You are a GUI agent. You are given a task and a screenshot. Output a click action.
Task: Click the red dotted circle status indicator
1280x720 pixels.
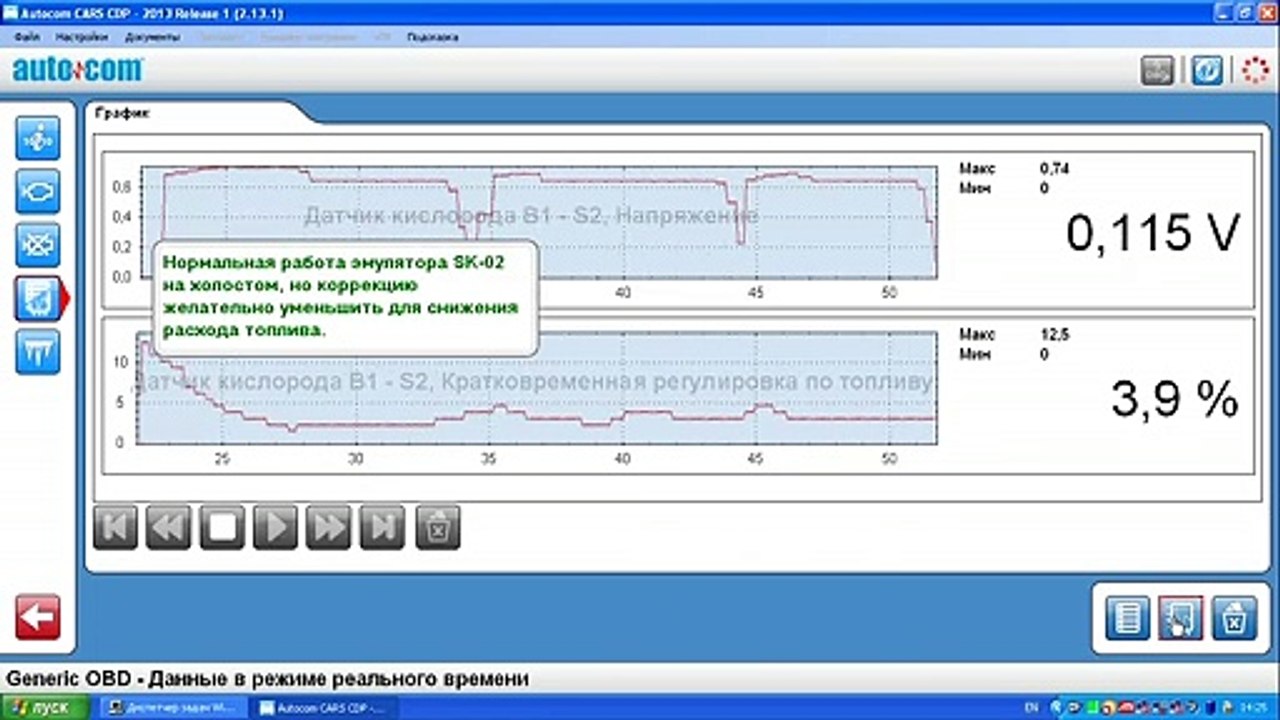tap(1255, 71)
